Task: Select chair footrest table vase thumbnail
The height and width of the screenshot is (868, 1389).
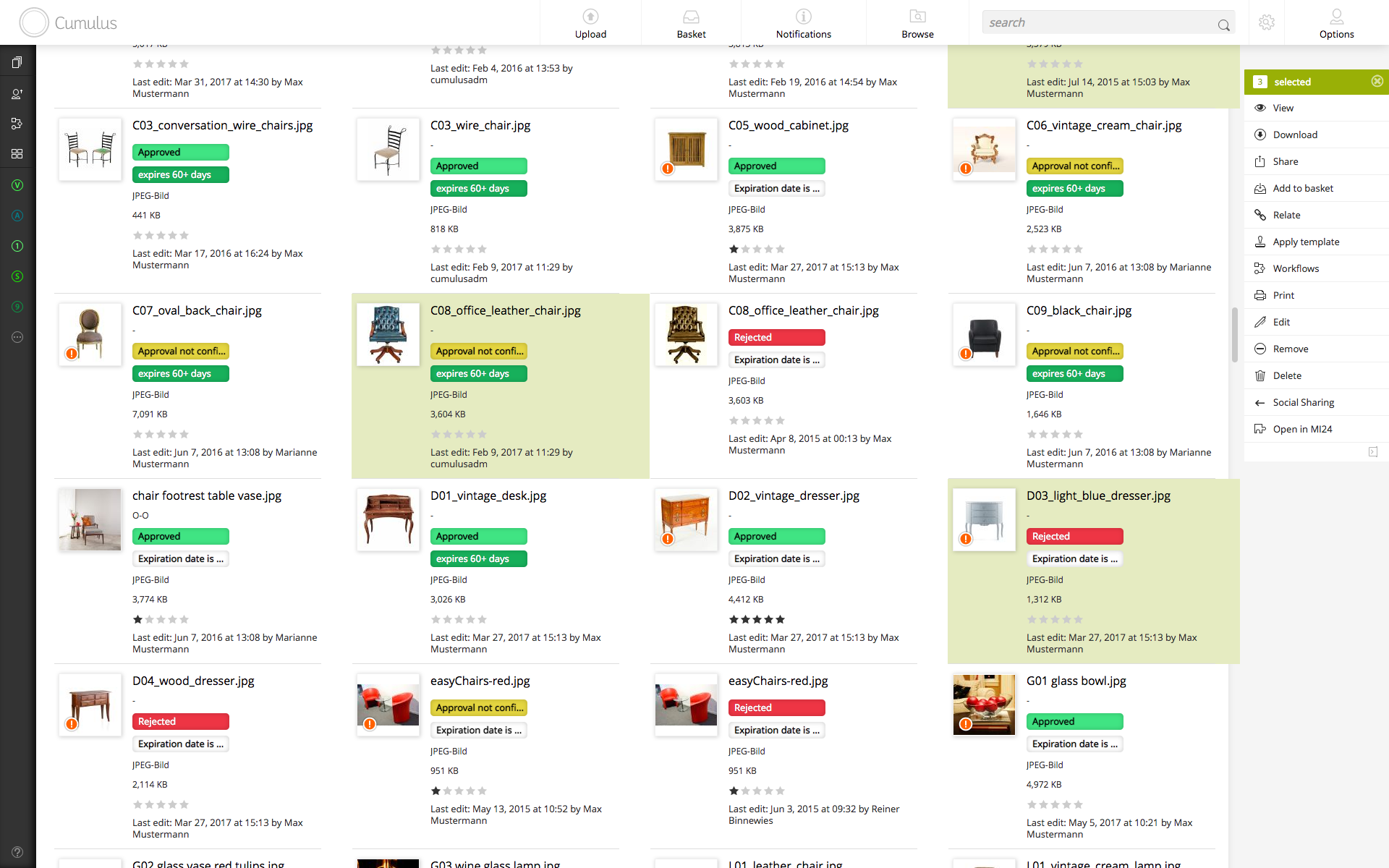Action: (x=90, y=519)
